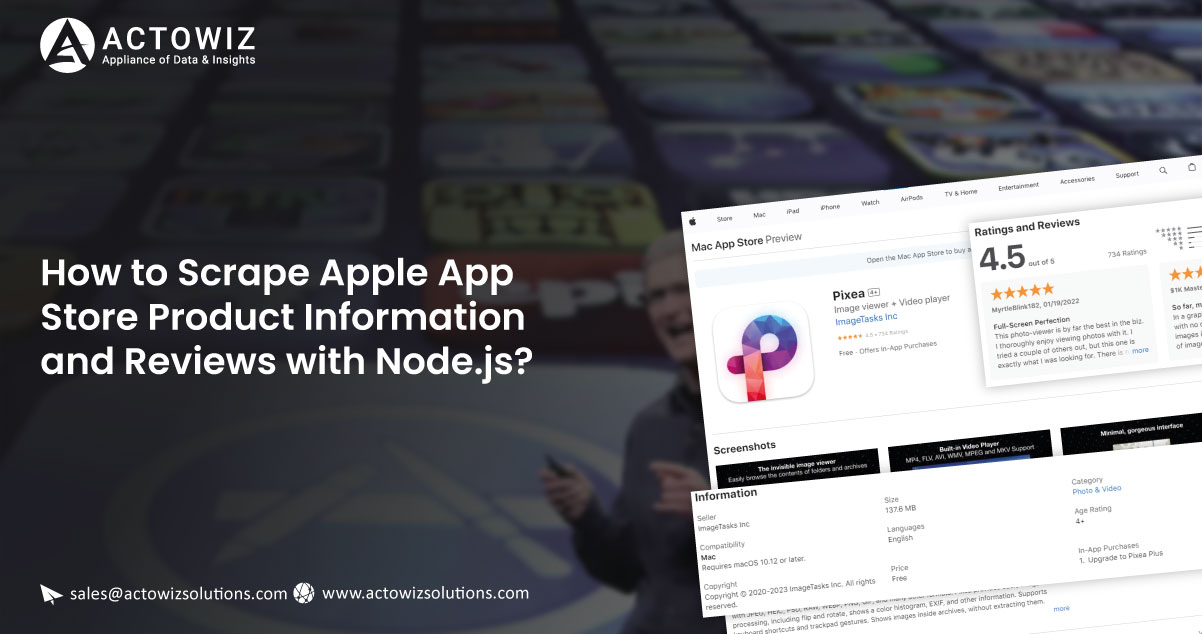Click the 'Price' label in Information
Screen dimensions: 1202x634
900,568
